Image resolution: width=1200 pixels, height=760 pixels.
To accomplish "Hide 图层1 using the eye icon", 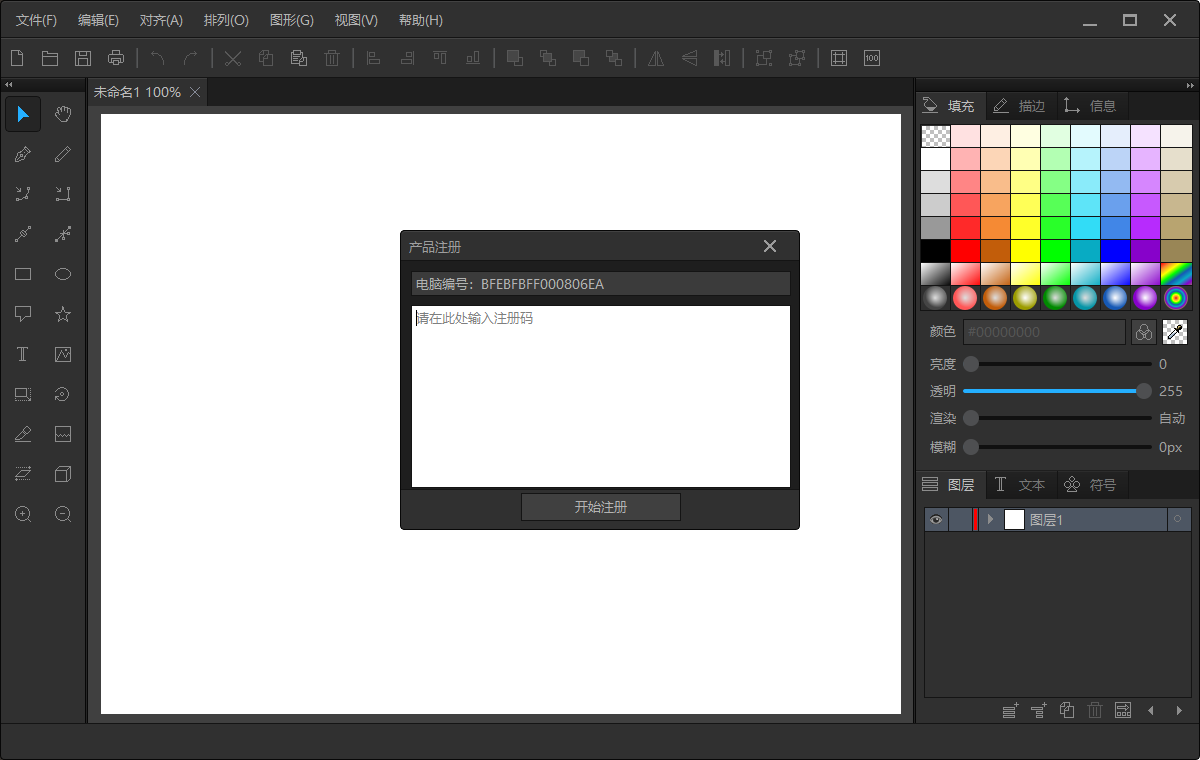I will (936, 519).
